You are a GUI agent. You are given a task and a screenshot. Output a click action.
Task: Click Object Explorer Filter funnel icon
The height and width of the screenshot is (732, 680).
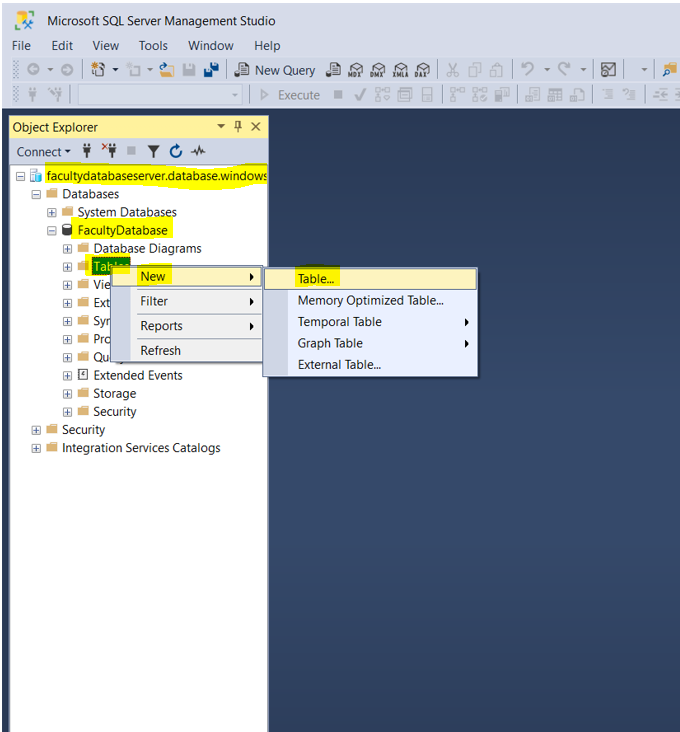[153, 151]
